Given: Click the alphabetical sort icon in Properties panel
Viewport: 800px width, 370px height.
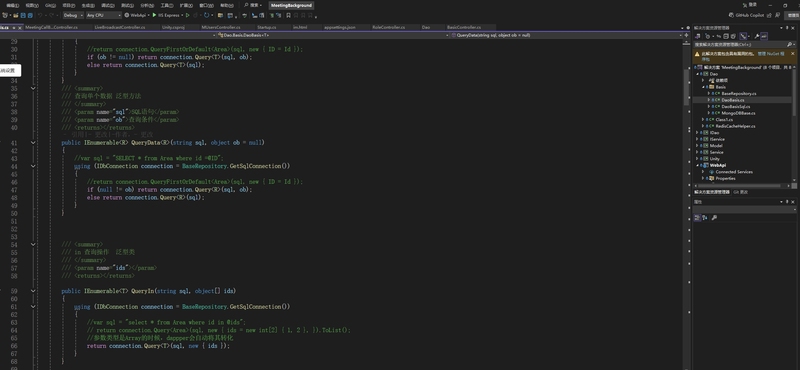Looking at the screenshot, I should point(705,217).
